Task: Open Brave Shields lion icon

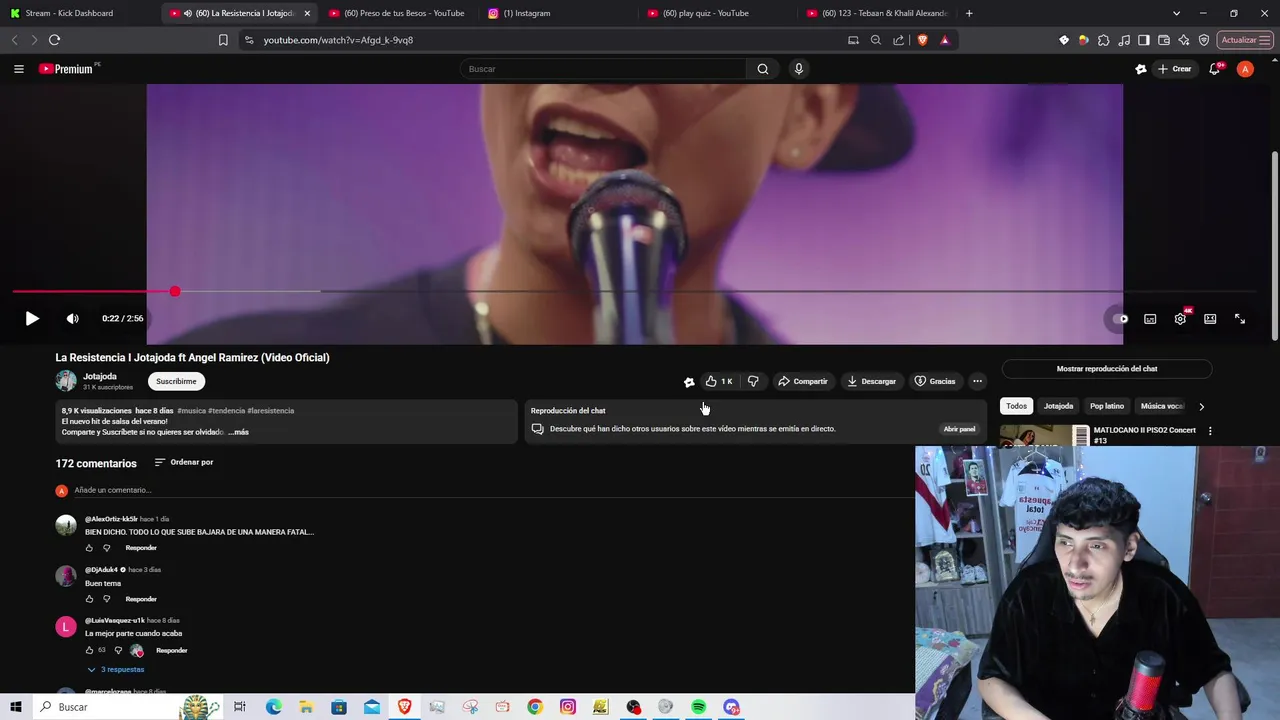Action: [x=922, y=40]
